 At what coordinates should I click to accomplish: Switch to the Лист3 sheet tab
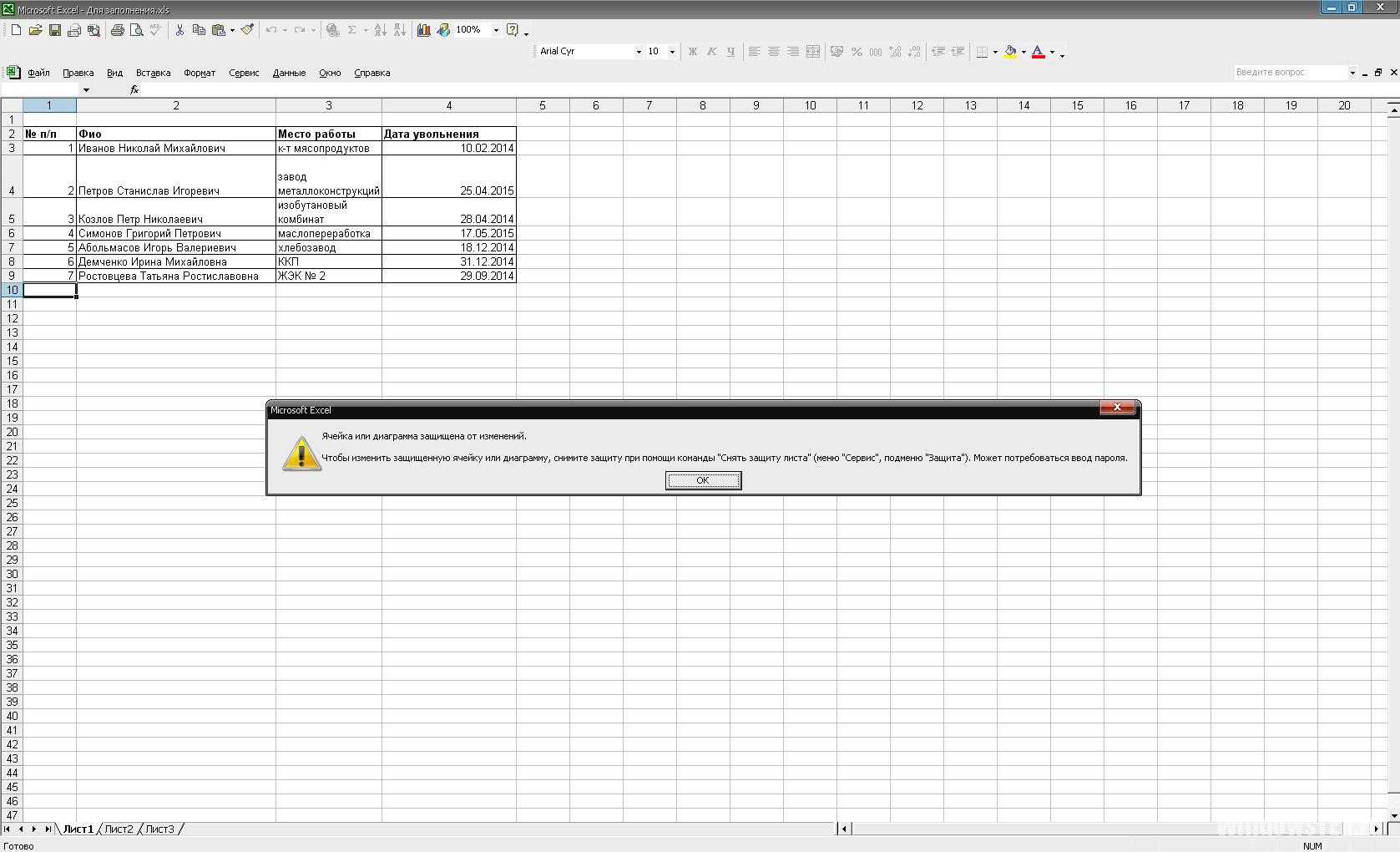tap(159, 829)
